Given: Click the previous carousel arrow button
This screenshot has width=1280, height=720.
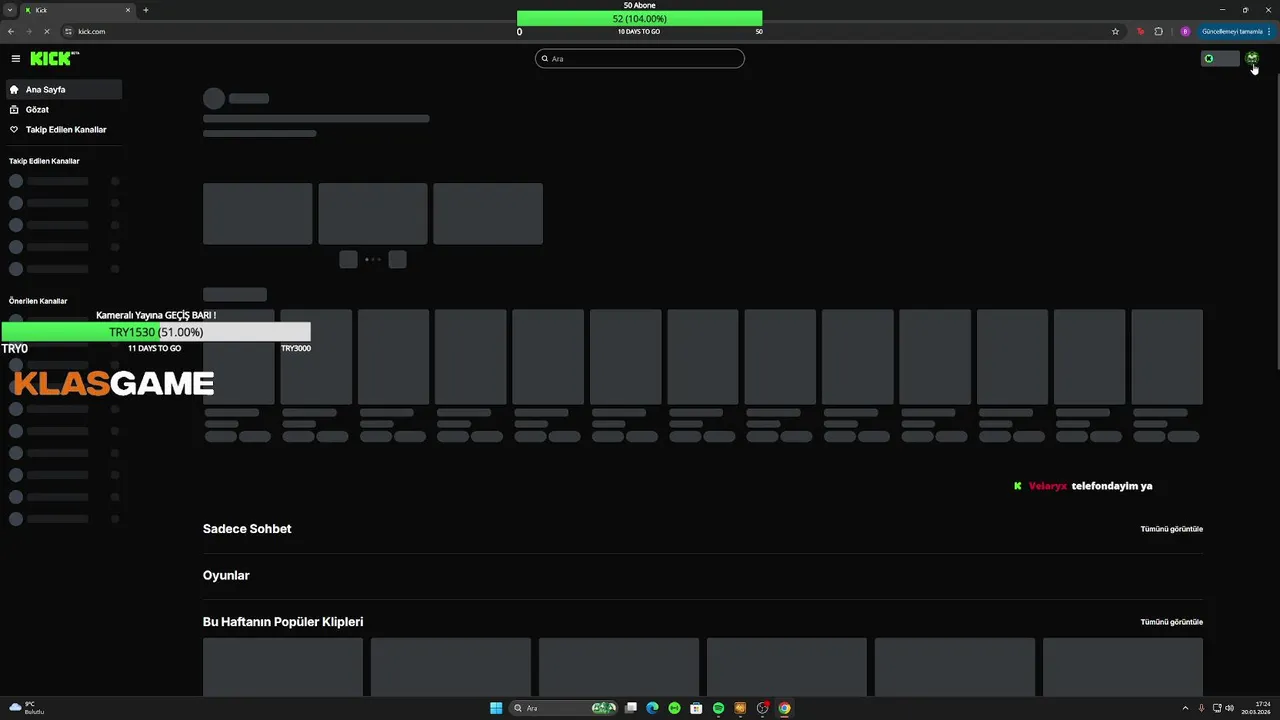Looking at the screenshot, I should 348,259.
